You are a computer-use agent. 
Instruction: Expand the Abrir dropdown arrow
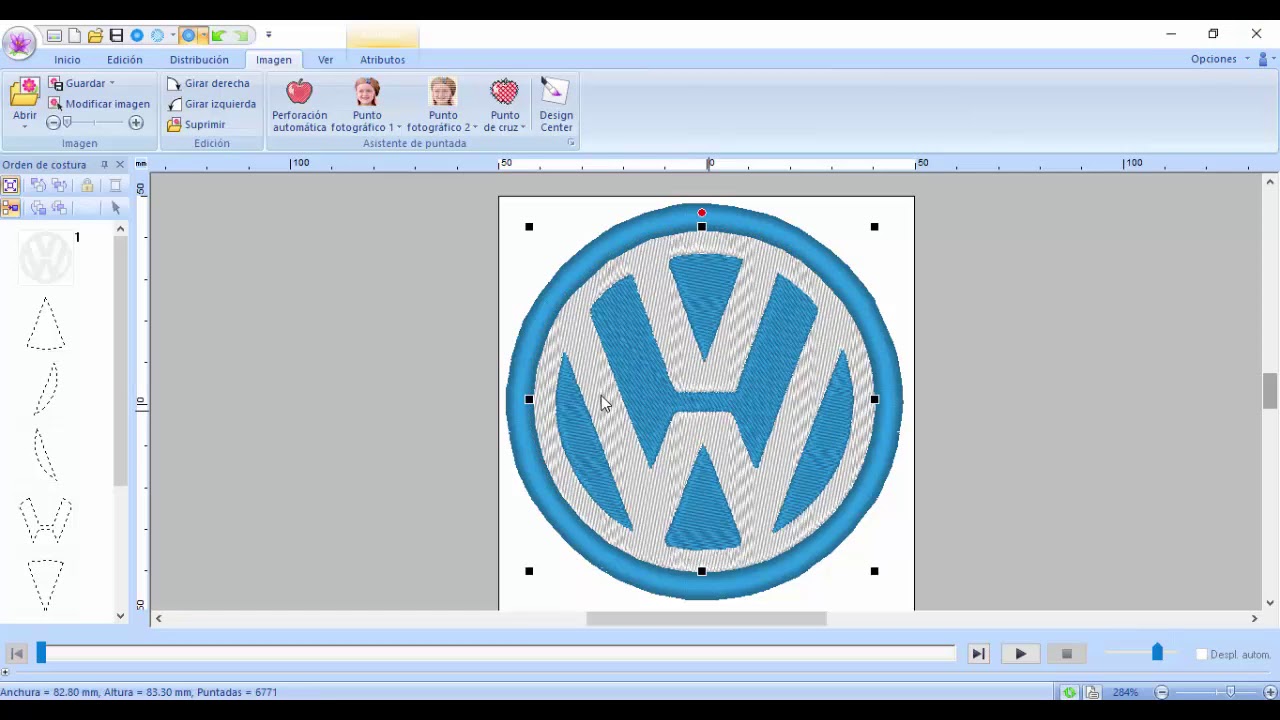coord(24,126)
